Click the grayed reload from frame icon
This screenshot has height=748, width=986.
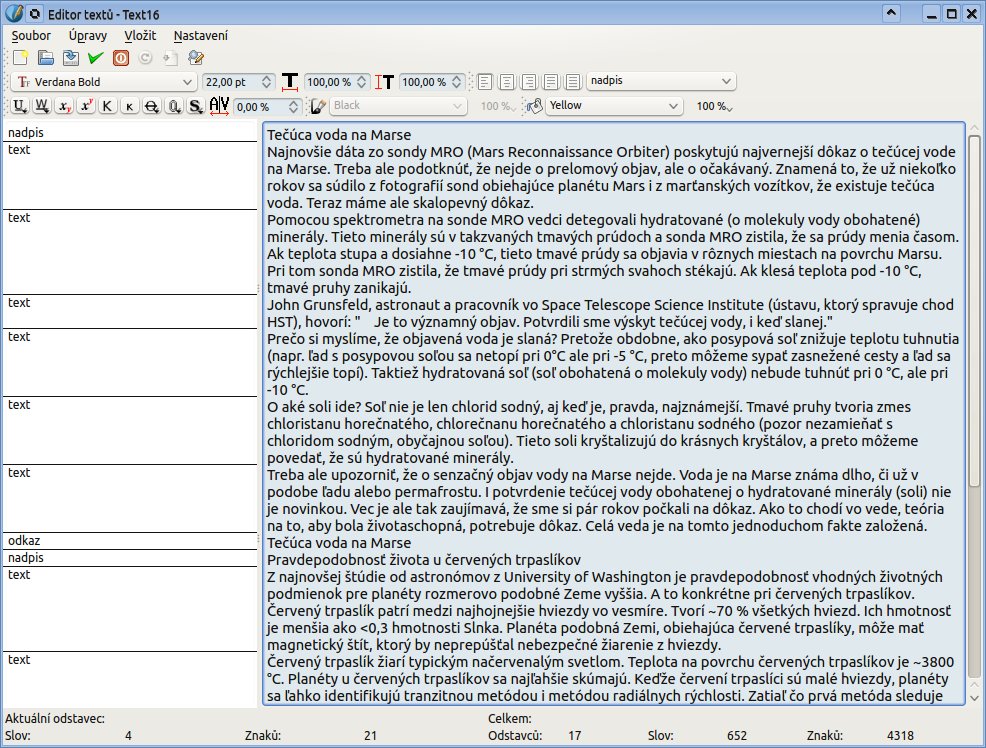pos(145,58)
